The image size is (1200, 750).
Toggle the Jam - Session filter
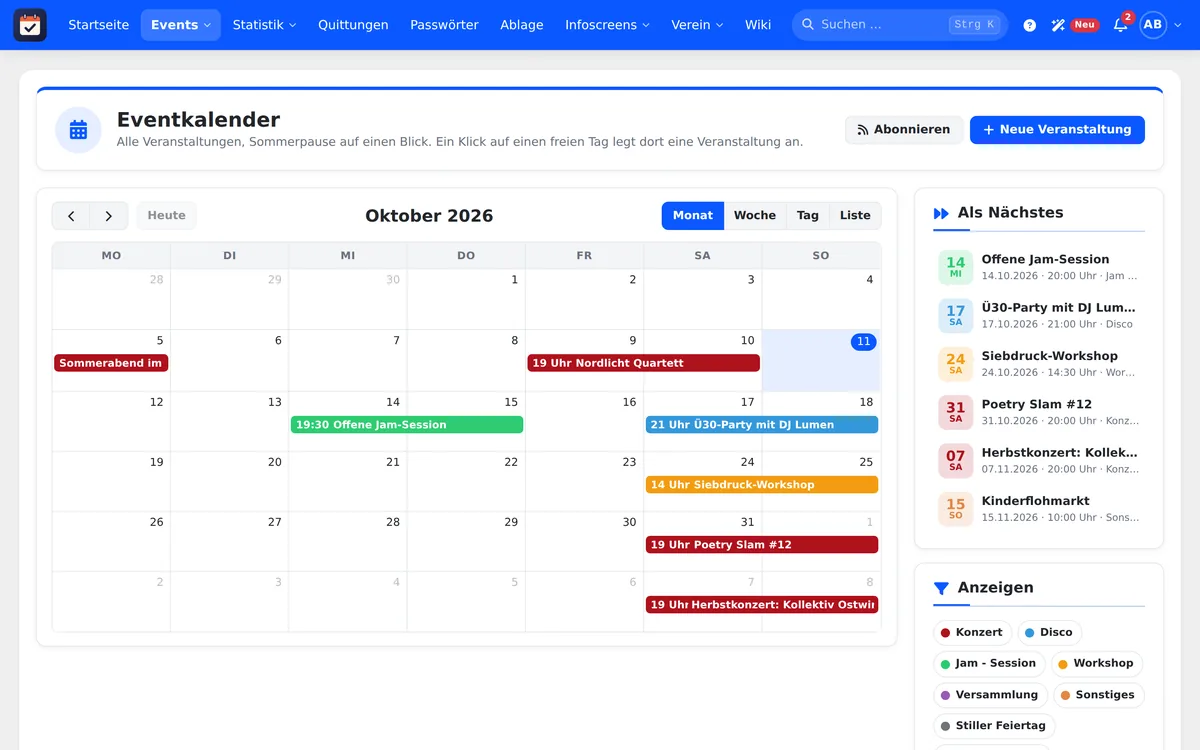(x=989, y=664)
